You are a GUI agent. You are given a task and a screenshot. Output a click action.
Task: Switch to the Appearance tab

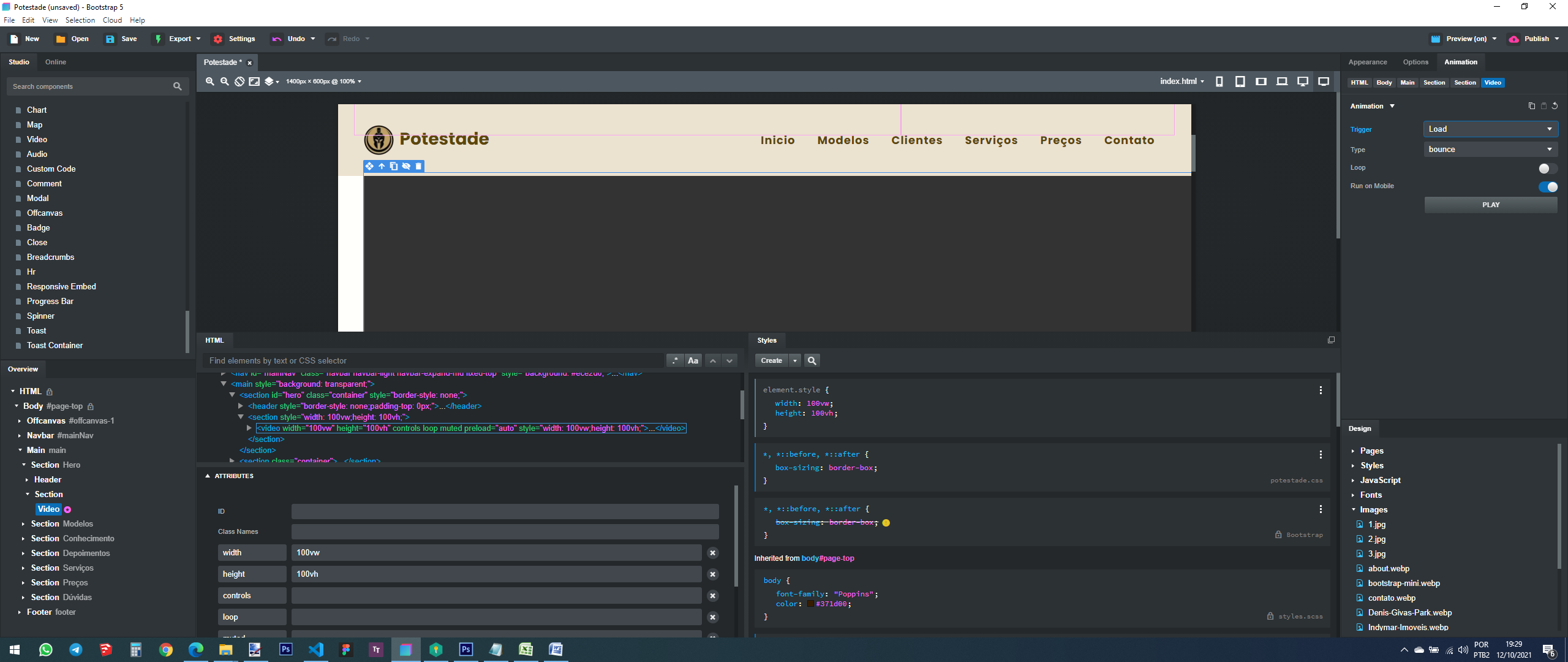[1368, 63]
